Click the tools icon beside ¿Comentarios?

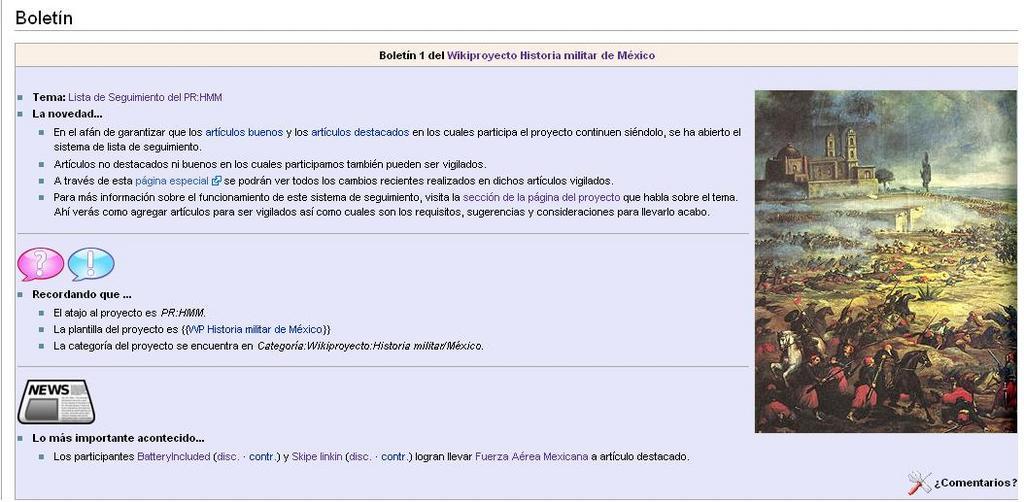pos(918,483)
